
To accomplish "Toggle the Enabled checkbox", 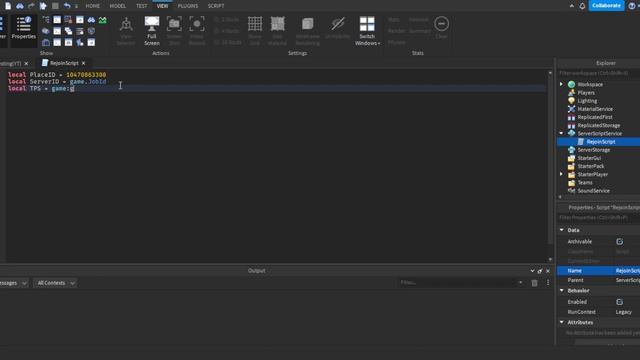I will pyautogui.click(x=620, y=302).
